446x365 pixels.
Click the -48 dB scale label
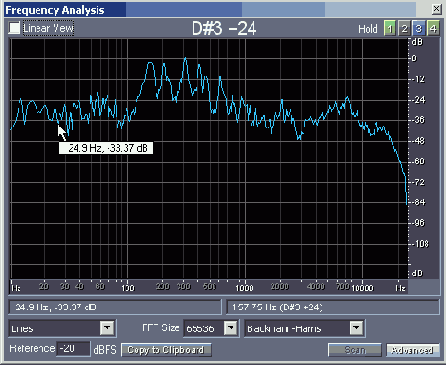click(x=418, y=141)
